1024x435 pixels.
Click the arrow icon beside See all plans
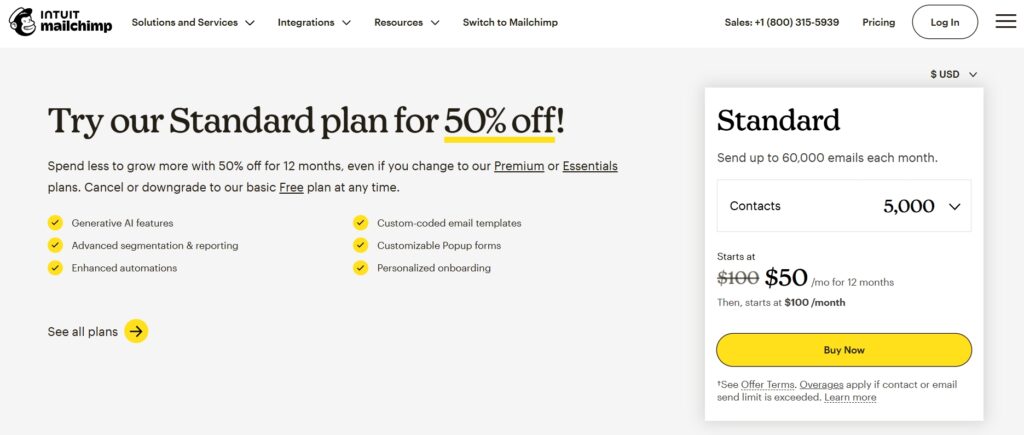coord(136,331)
